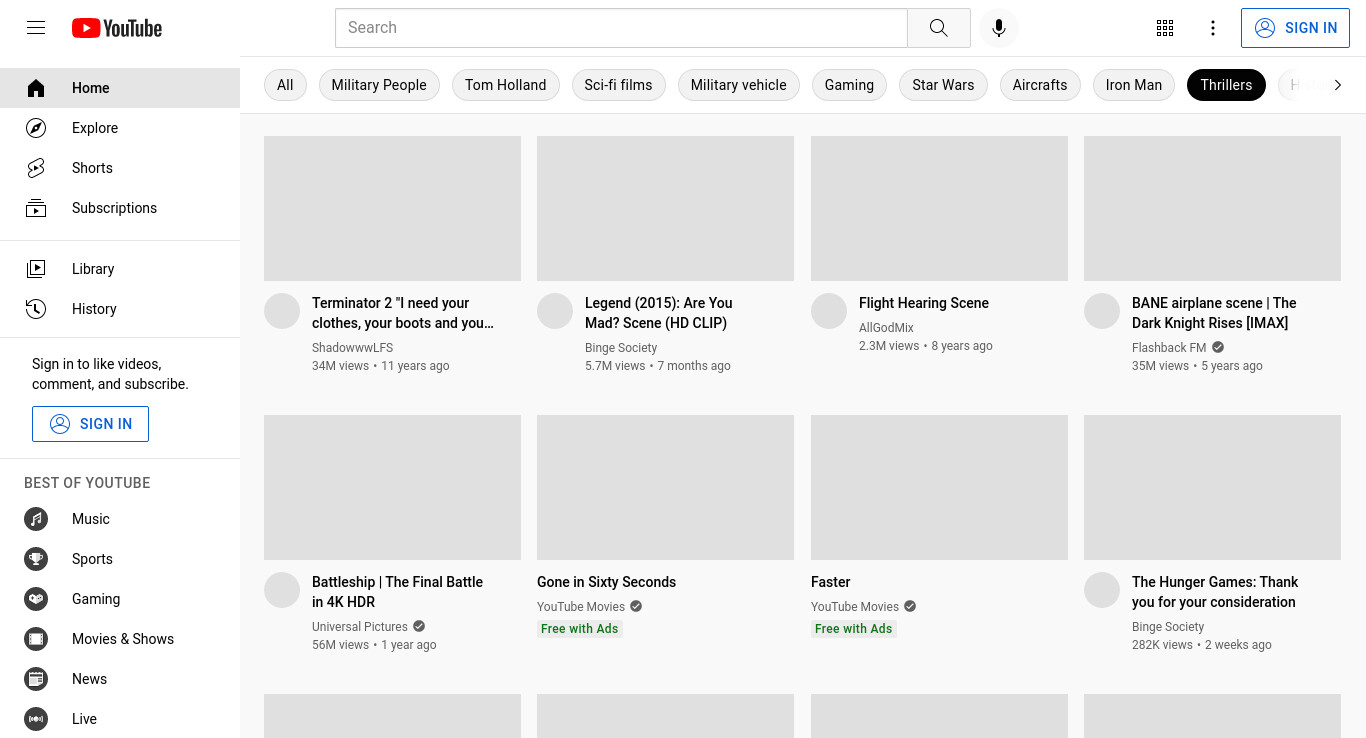The height and width of the screenshot is (738, 1366).
Task: Open Legend (2015) Are You Mad video title
Action: (x=659, y=313)
